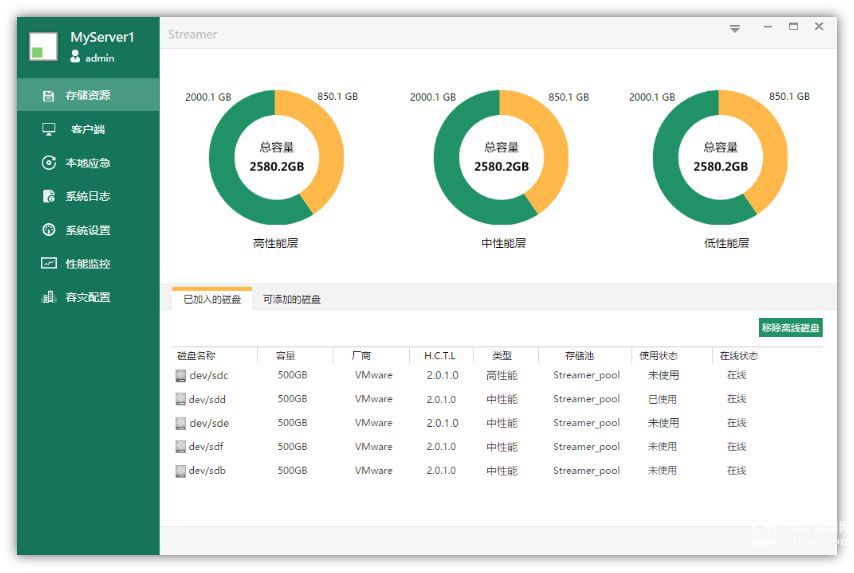This screenshot has width=854, height=573.
Task: Open the 性能监控 chart icon
Action: [x=48, y=264]
